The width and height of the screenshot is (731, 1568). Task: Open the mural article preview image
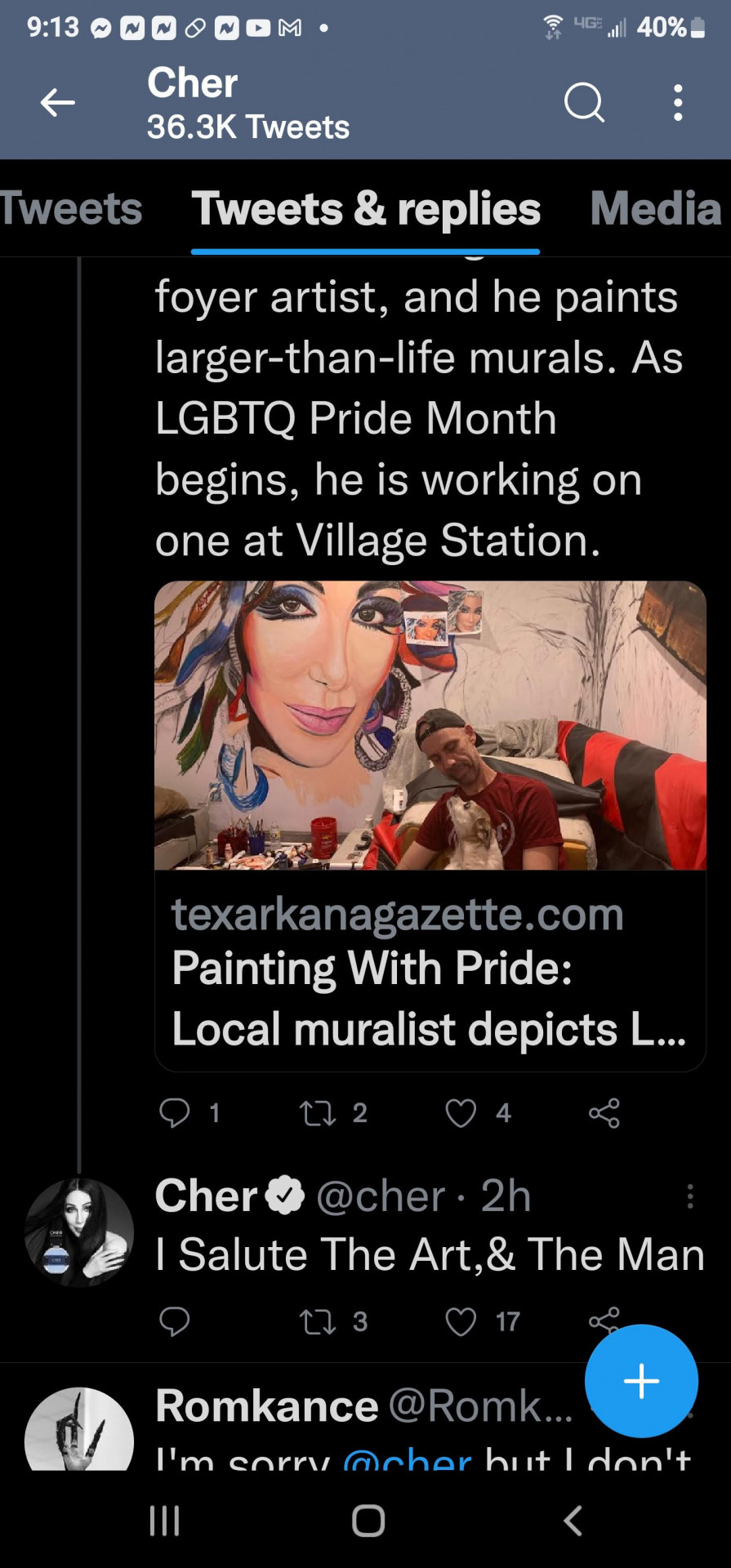(x=430, y=725)
